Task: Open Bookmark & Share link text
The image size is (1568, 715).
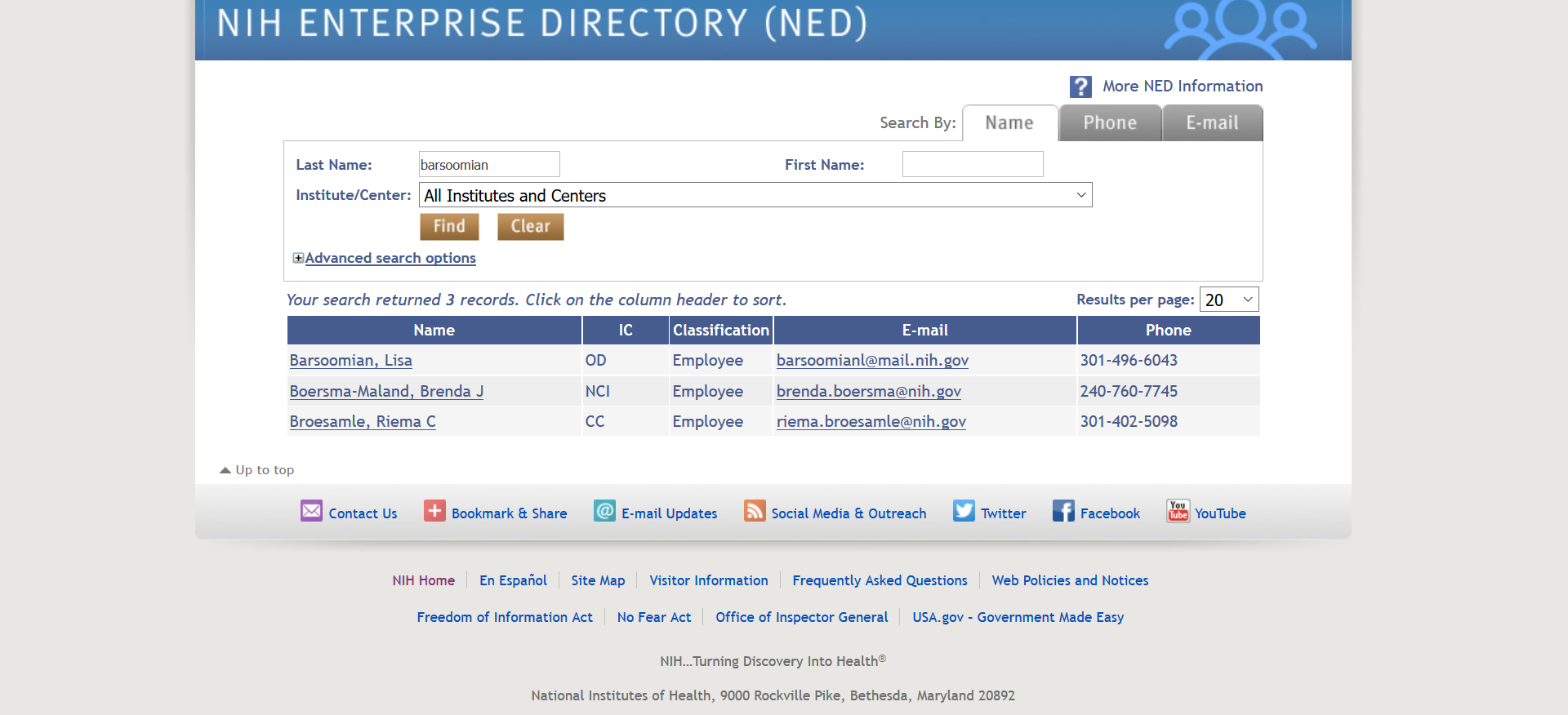Action: 510,513
